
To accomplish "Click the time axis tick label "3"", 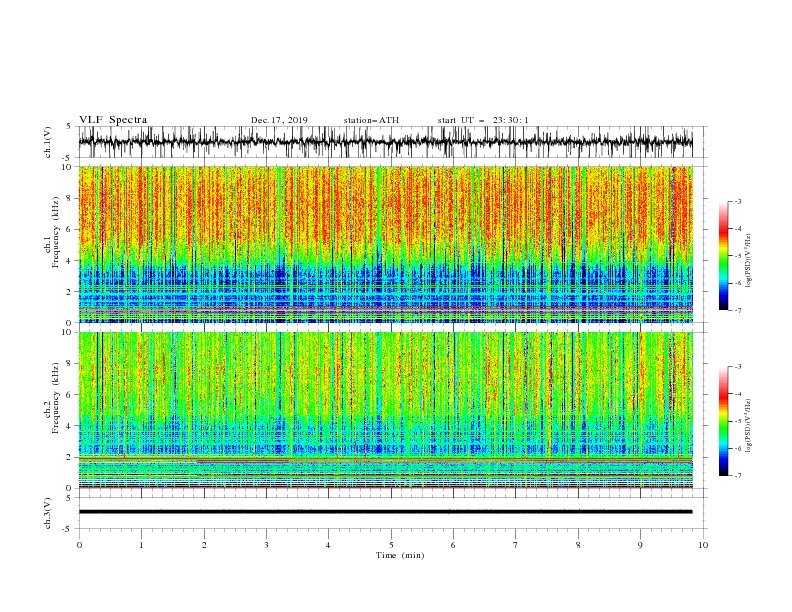I will (266, 545).
